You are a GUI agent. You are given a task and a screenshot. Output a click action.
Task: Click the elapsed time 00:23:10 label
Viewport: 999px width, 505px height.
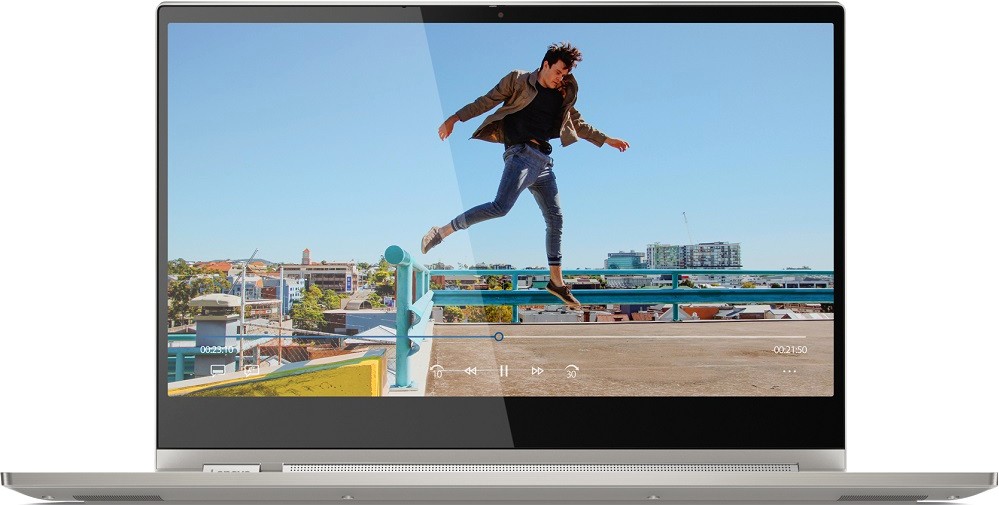pos(218,350)
